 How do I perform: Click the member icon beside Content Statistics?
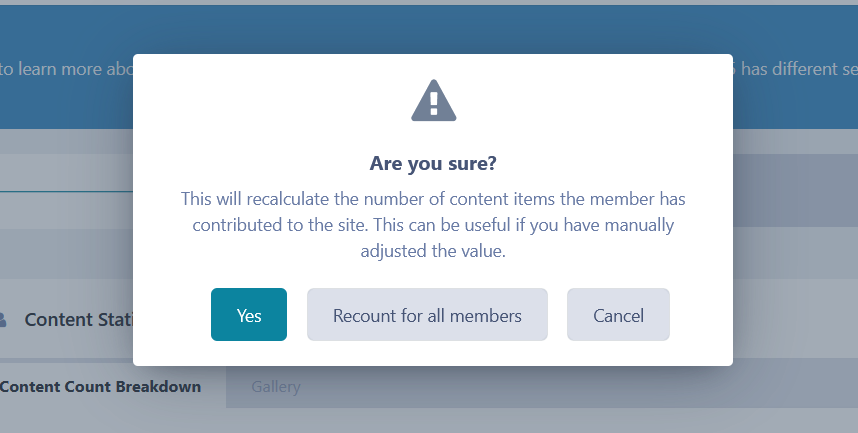[3, 319]
